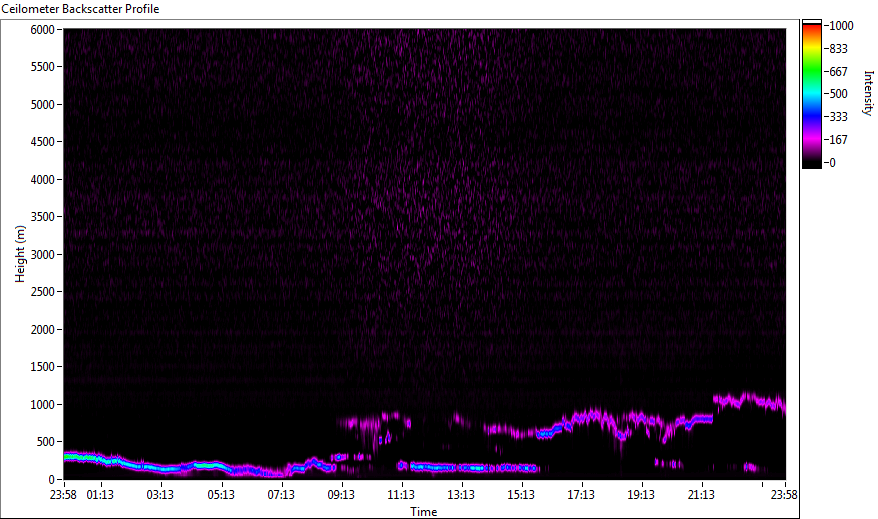Click the Height (m) axis title
The image size is (878, 519).
click(x=20, y=254)
